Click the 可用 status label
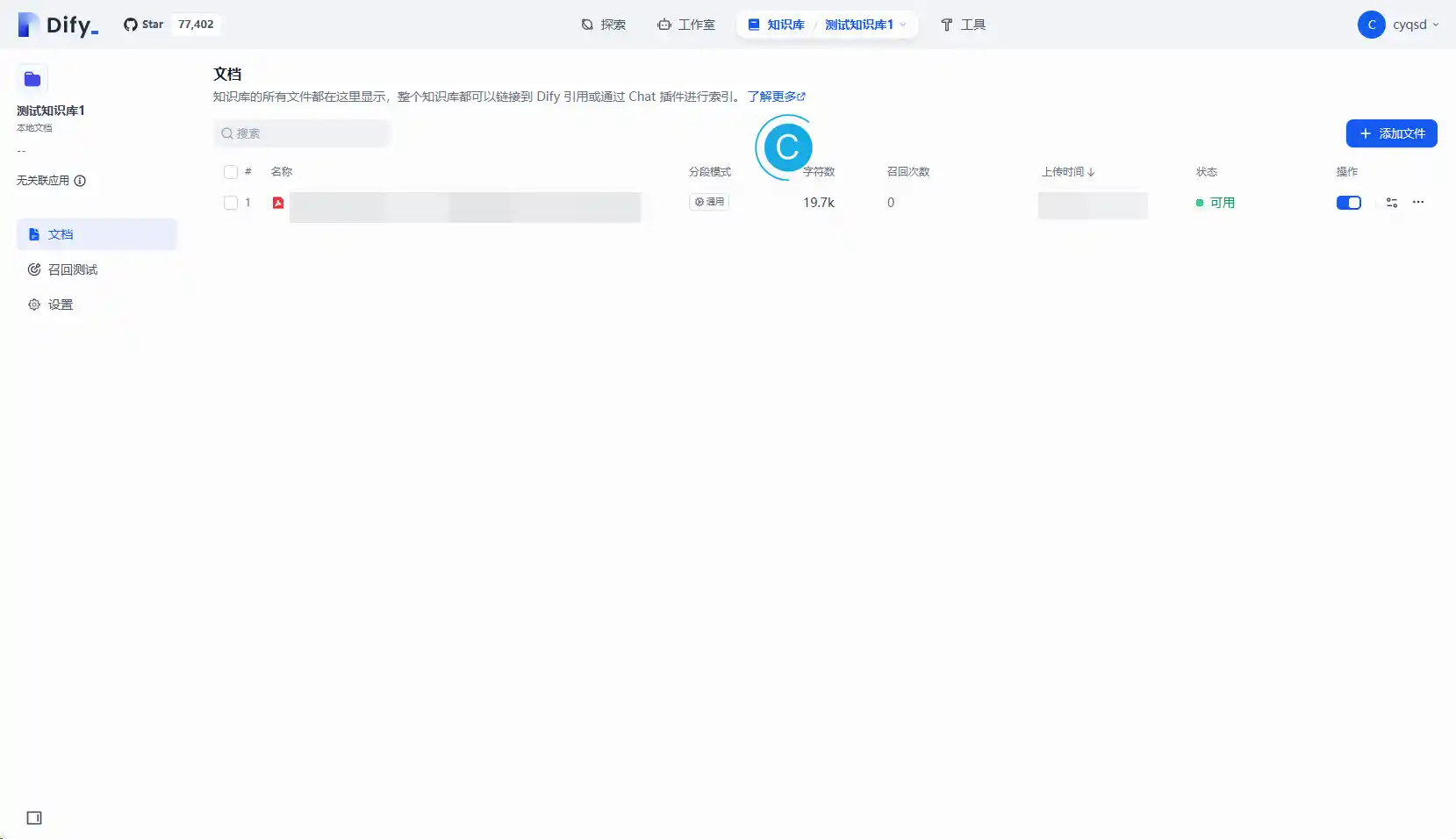The width and height of the screenshot is (1456, 839). click(x=1216, y=203)
